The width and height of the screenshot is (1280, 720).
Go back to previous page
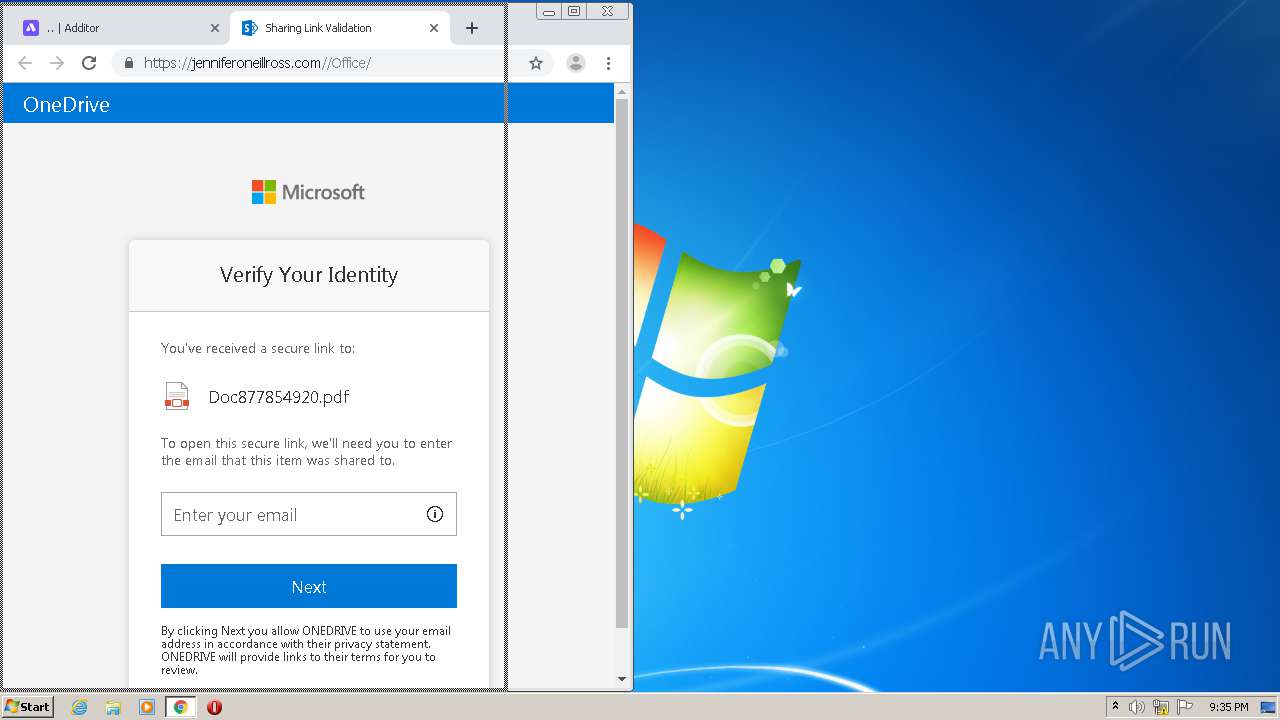pos(25,63)
